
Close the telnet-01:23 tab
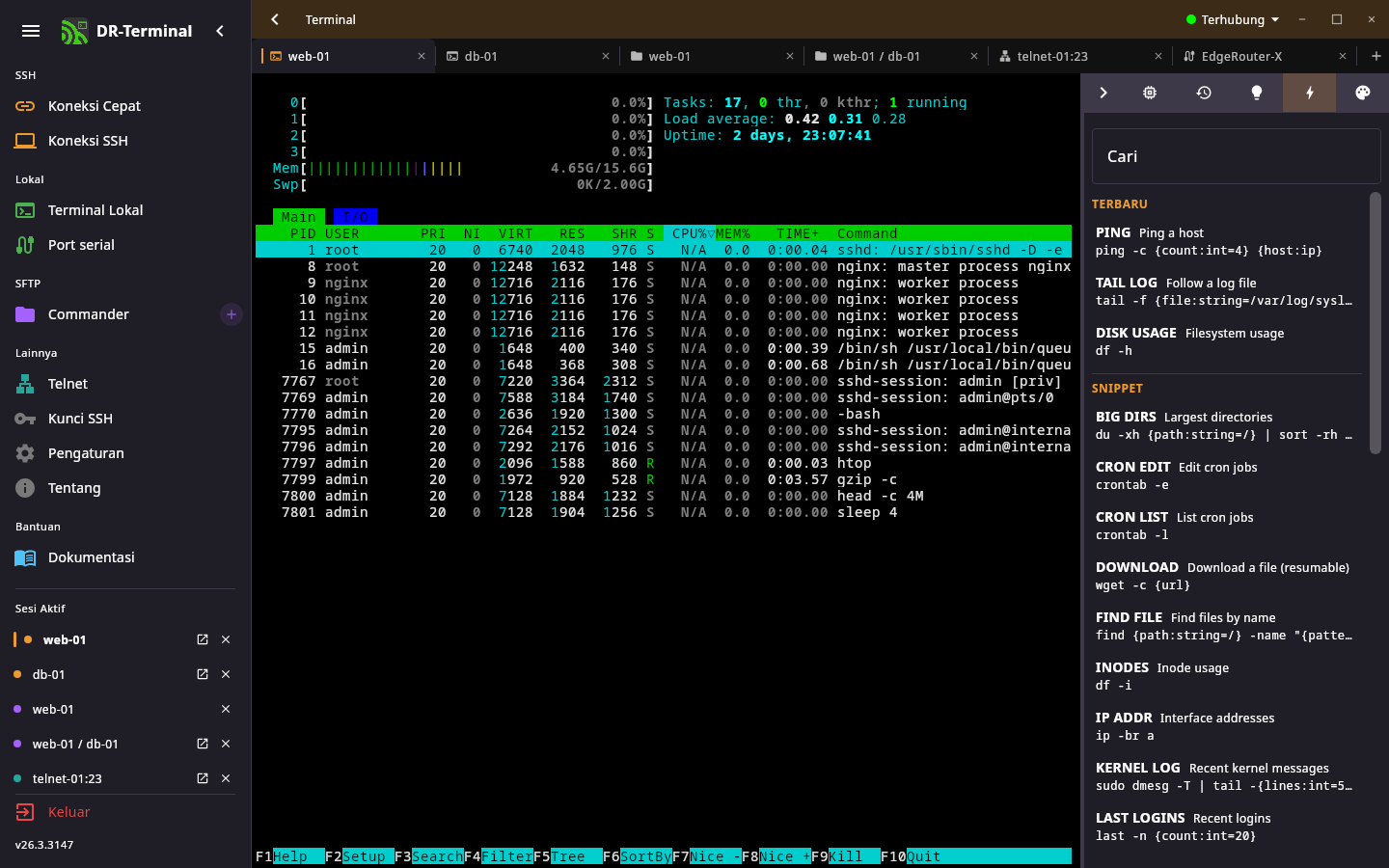coord(1158,56)
